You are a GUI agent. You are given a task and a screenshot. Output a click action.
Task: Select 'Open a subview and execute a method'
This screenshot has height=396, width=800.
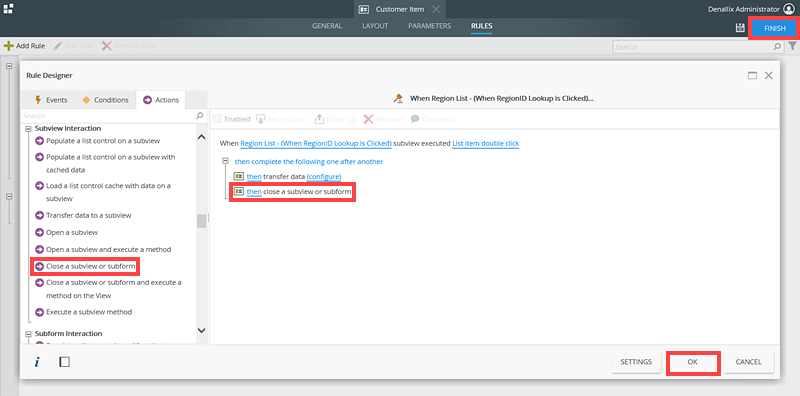coord(109,250)
